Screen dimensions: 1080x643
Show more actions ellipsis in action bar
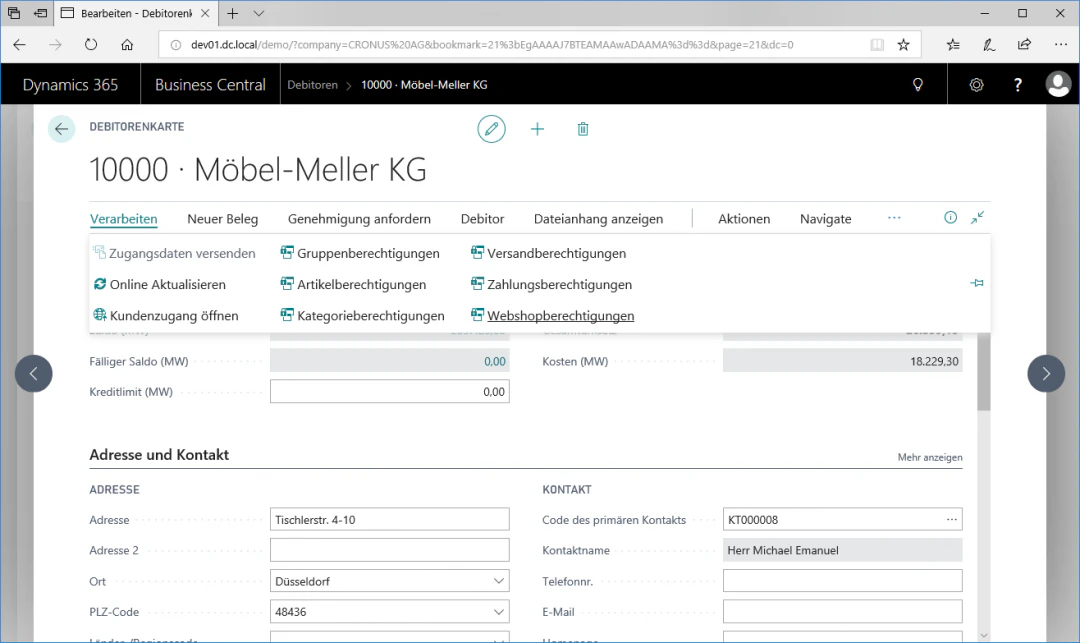click(x=894, y=218)
